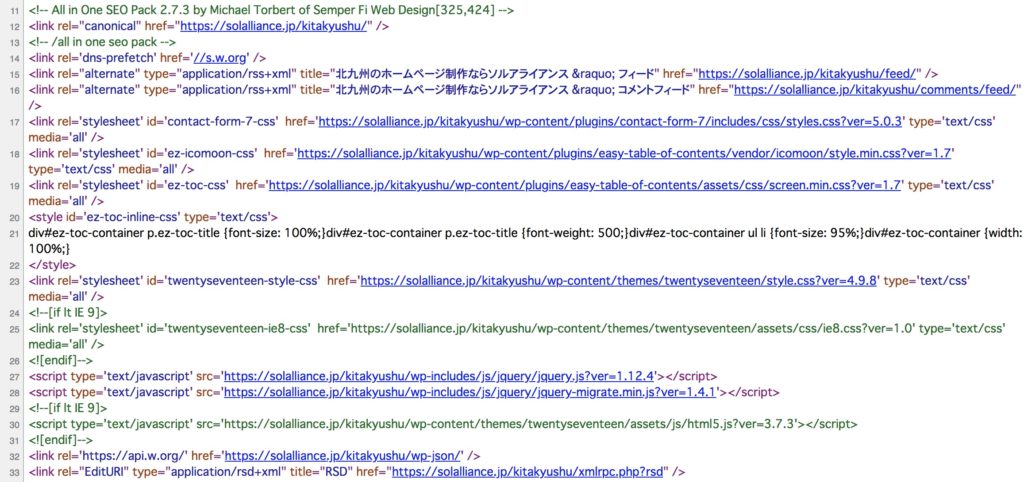Open the icomoon style.min.css link
This screenshot has height=482, width=1024.
pyautogui.click(x=625, y=153)
